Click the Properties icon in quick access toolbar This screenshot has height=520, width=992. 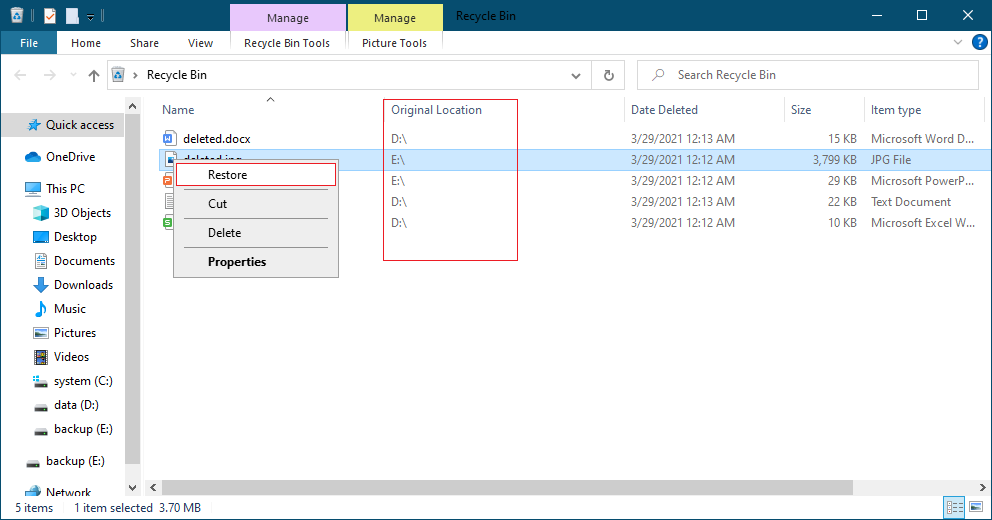click(50, 16)
